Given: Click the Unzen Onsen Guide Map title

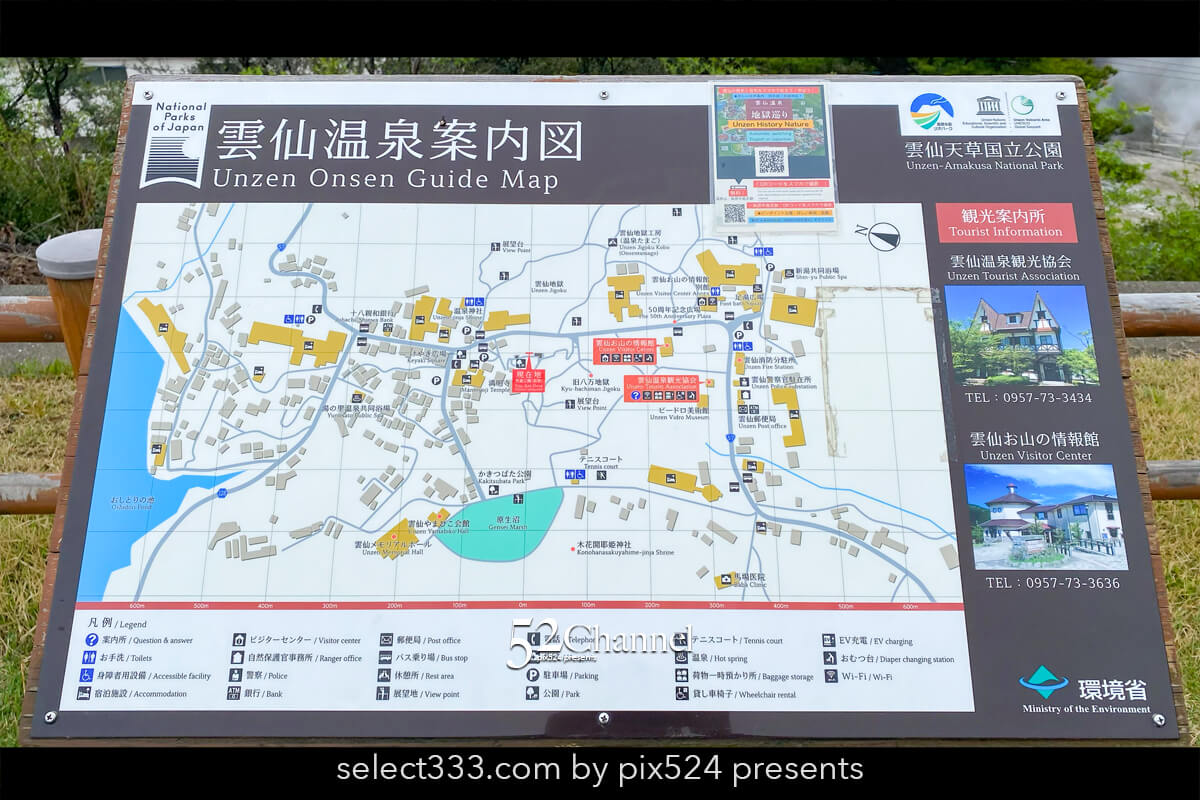Looking at the screenshot, I should (385, 180).
